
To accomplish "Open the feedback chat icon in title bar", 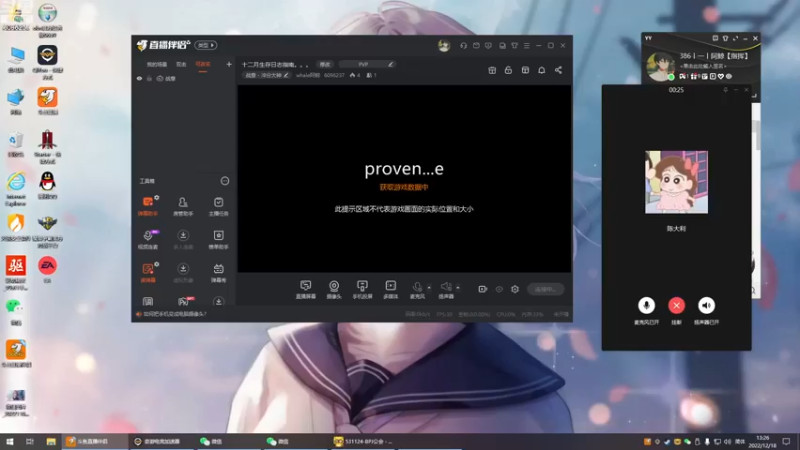I will tap(488, 45).
